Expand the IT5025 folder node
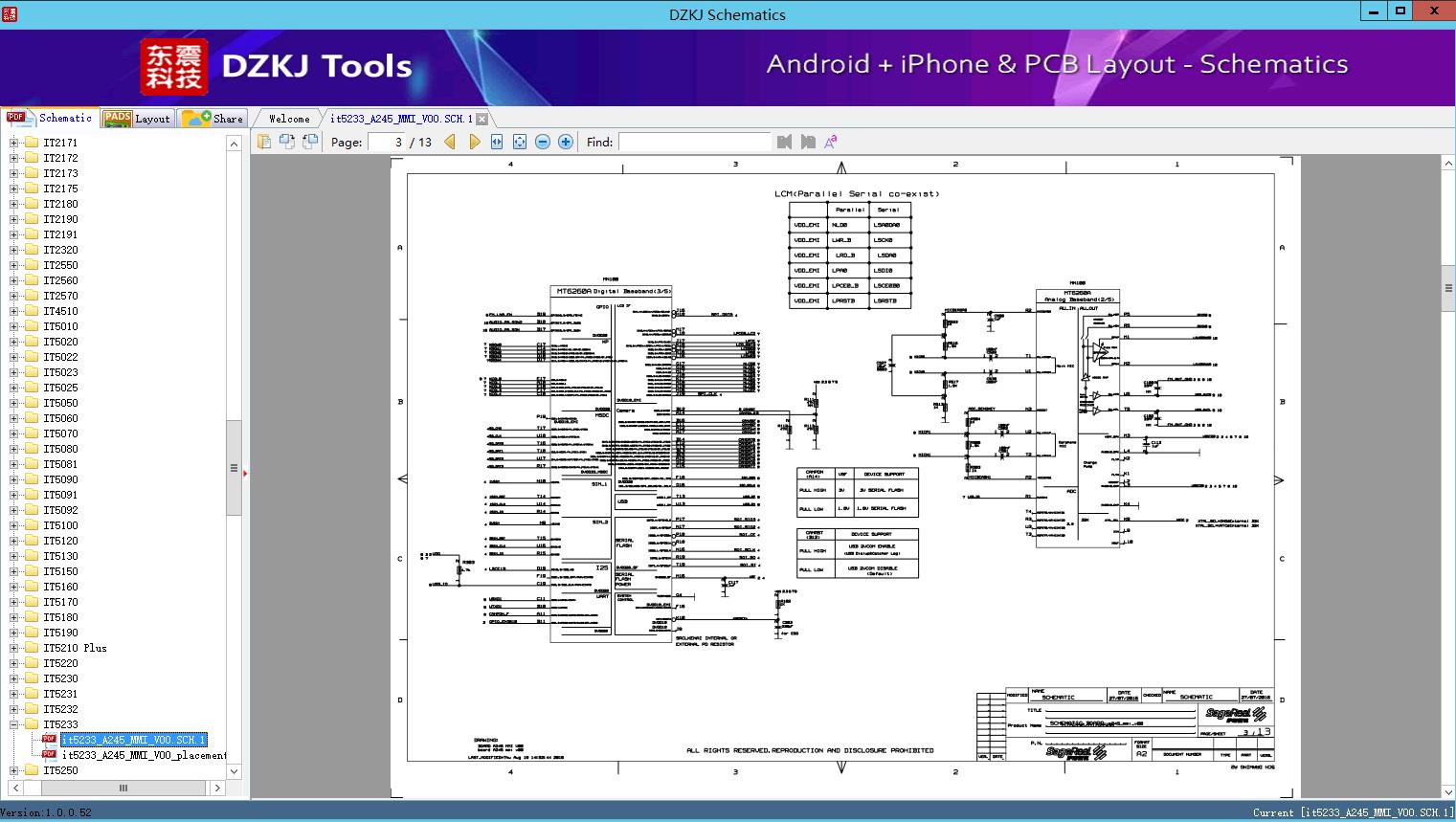This screenshot has width=1456, height=822. pos(13,388)
